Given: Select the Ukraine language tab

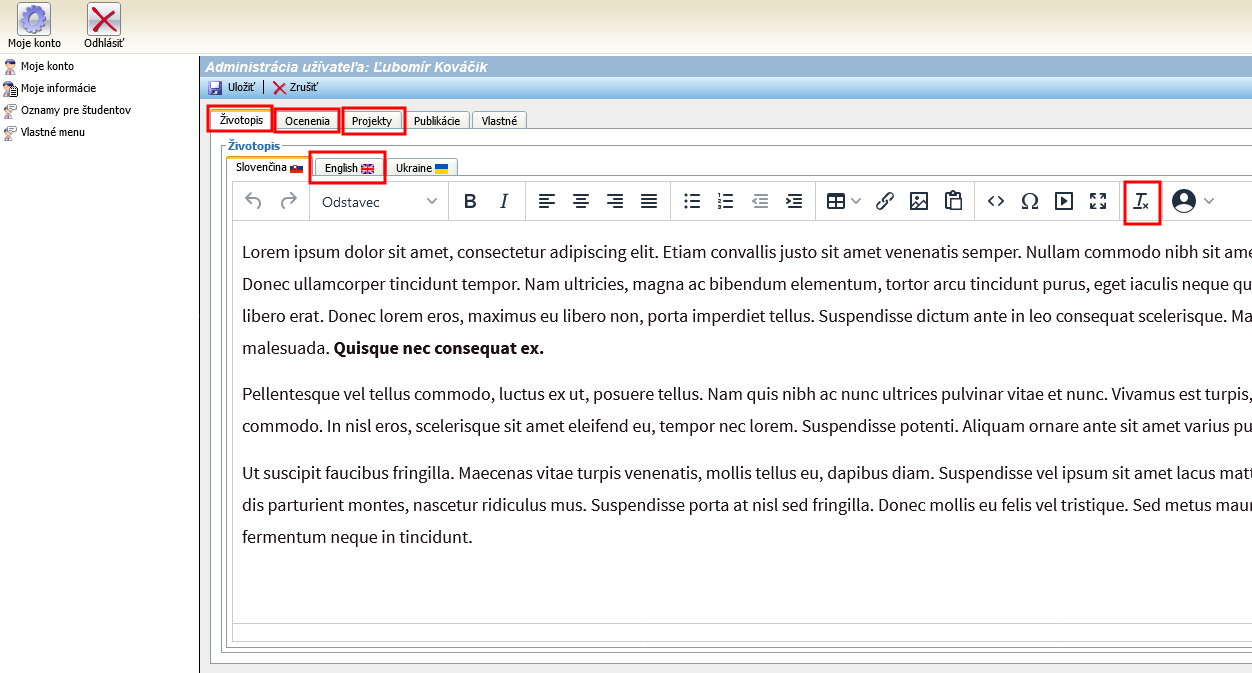Looking at the screenshot, I should (x=421, y=168).
